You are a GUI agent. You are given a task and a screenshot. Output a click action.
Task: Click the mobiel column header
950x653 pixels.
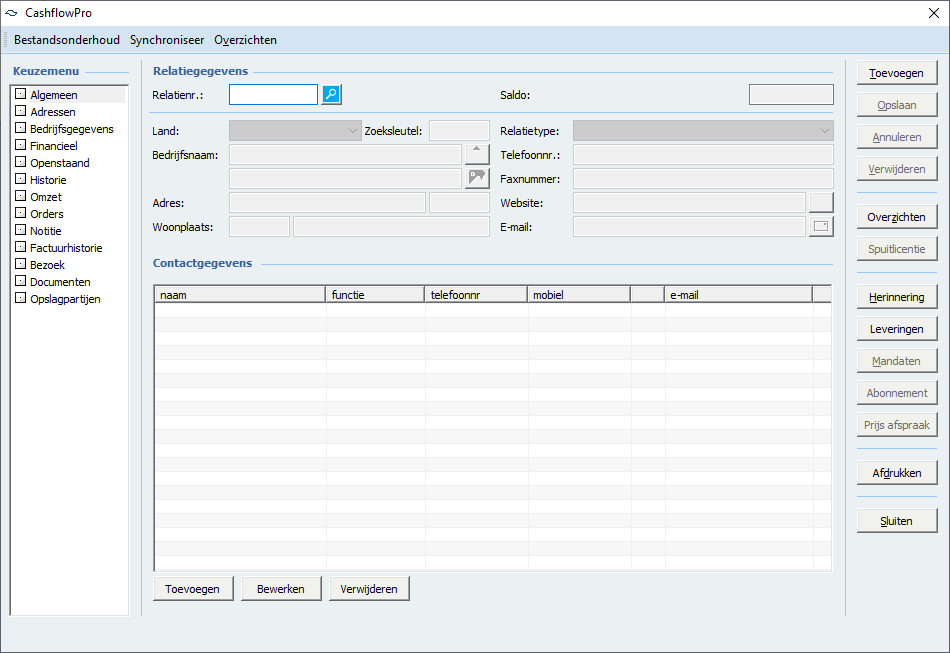click(x=579, y=295)
